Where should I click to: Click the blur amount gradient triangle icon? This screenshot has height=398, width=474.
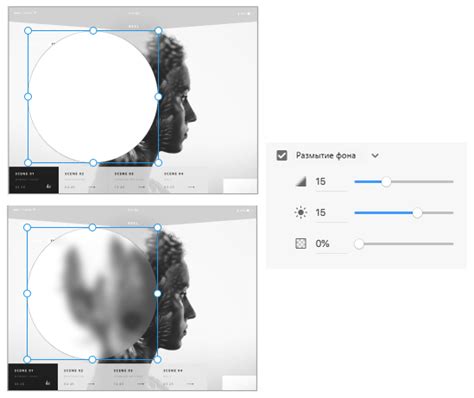pos(301,182)
